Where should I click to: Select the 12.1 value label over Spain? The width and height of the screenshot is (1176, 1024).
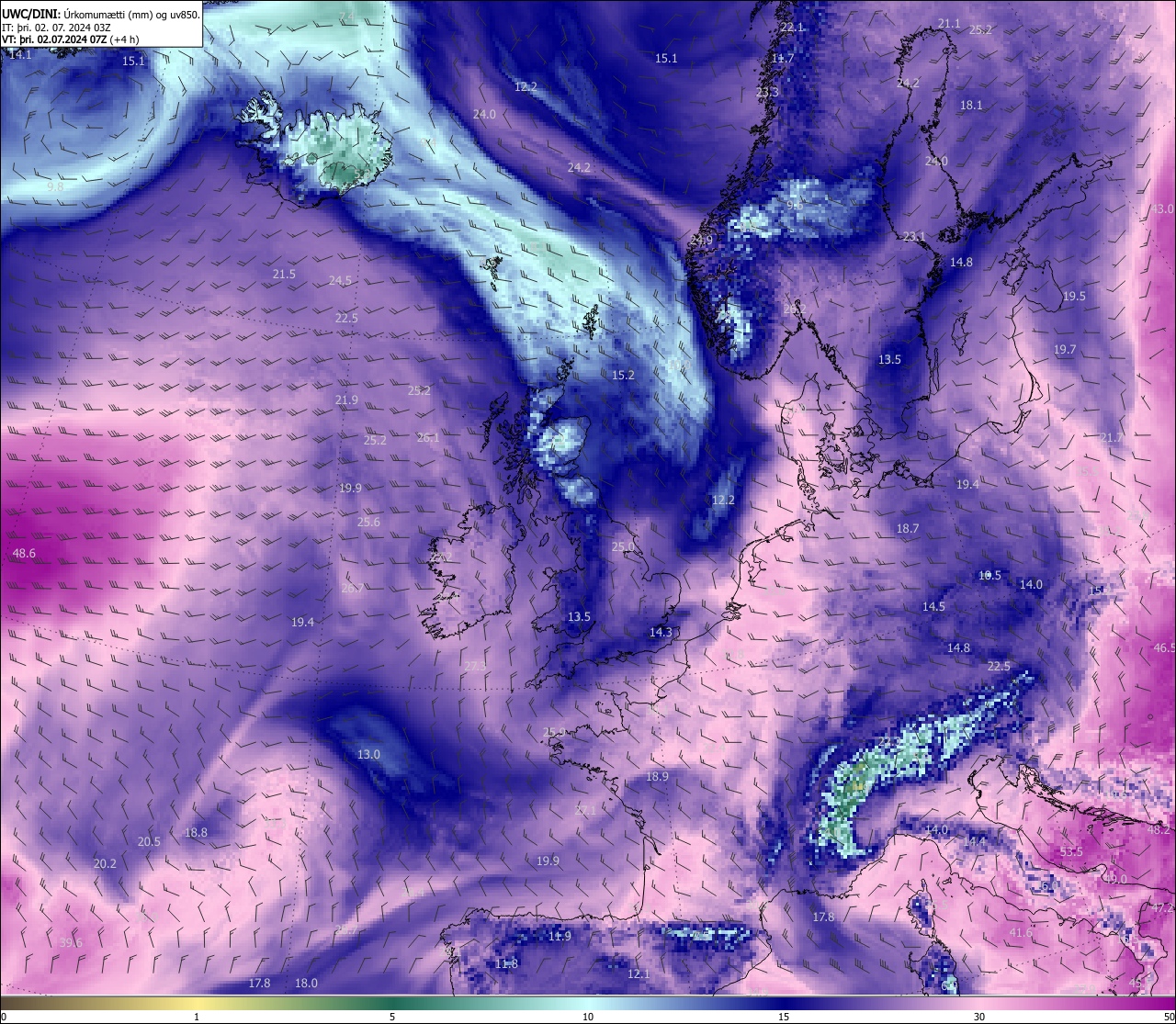639,973
